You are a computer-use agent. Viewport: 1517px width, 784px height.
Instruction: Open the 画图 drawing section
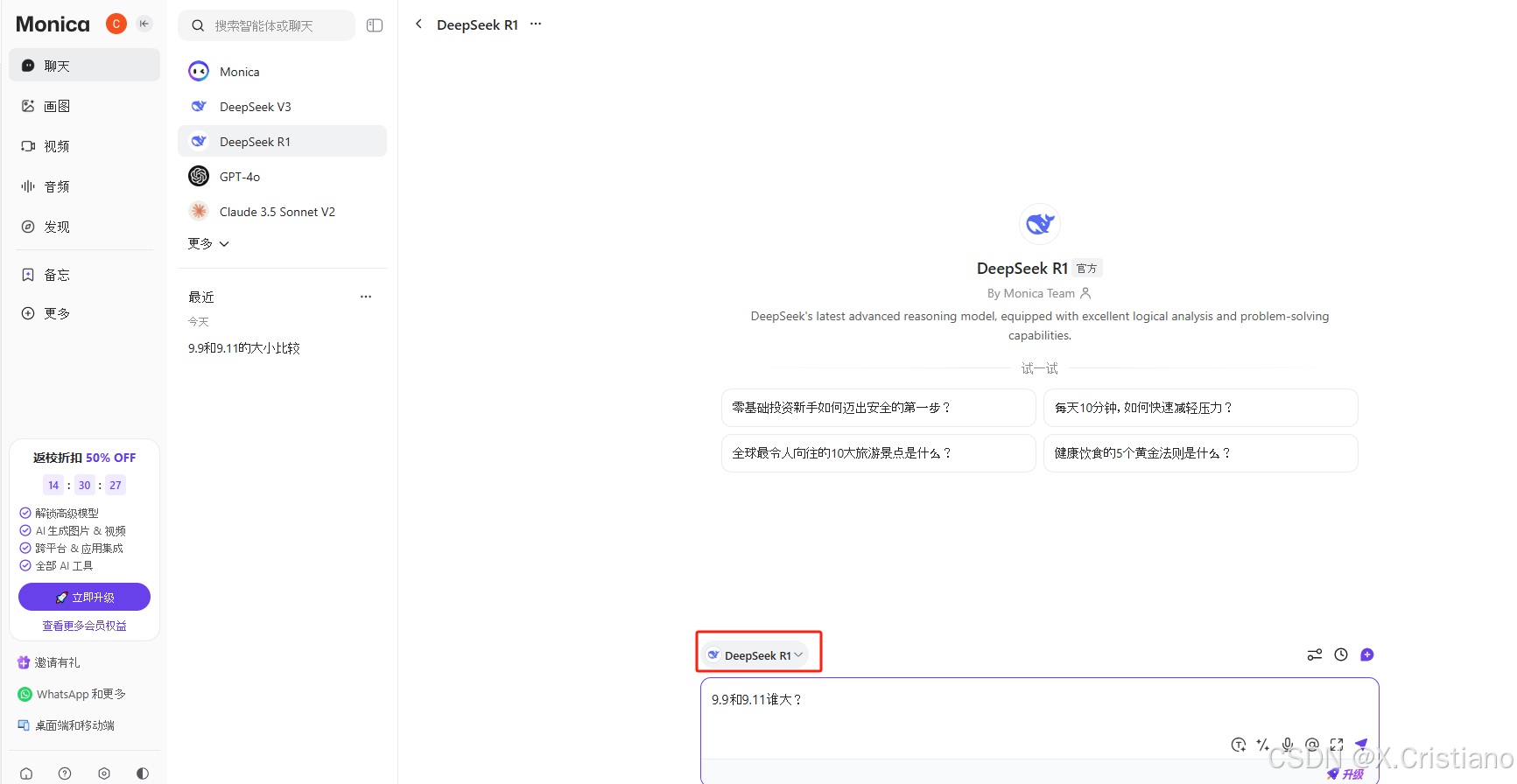pos(84,106)
